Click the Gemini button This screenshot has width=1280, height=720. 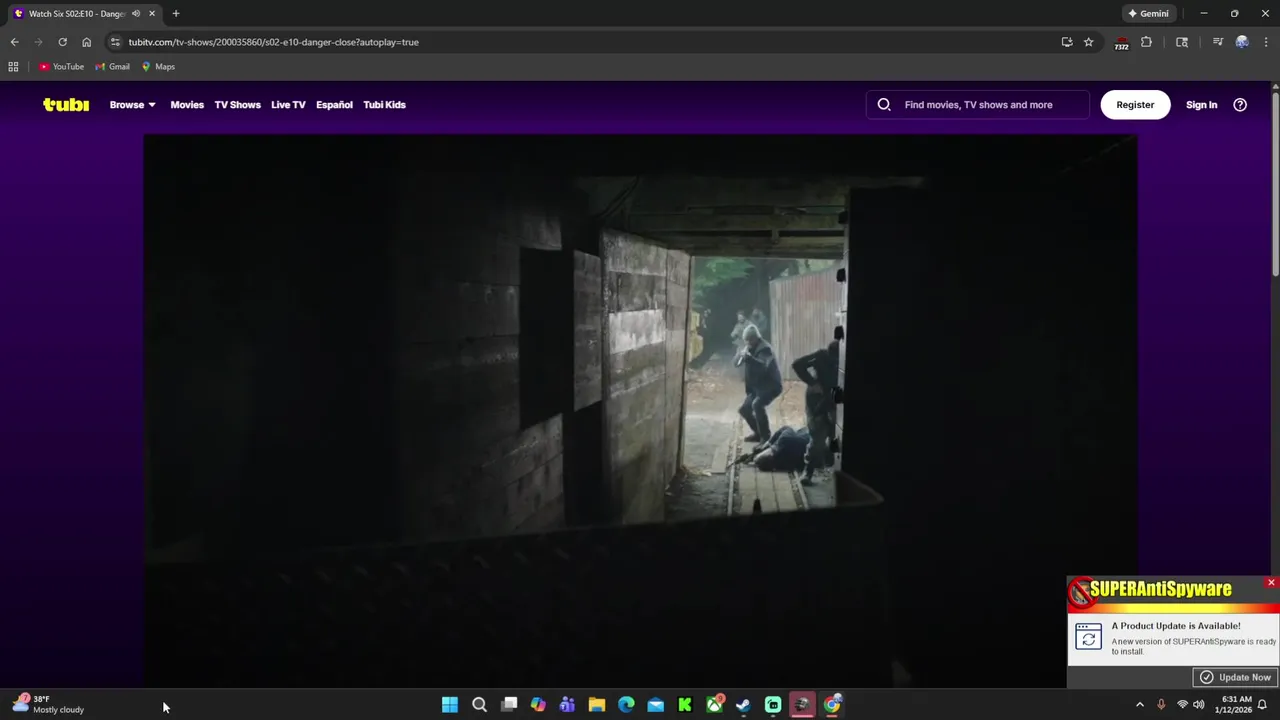click(x=1148, y=13)
